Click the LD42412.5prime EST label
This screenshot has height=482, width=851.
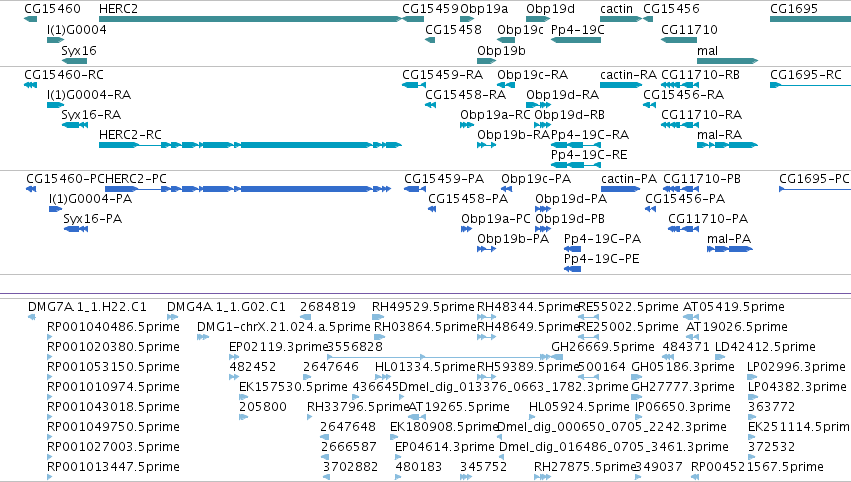pos(765,347)
